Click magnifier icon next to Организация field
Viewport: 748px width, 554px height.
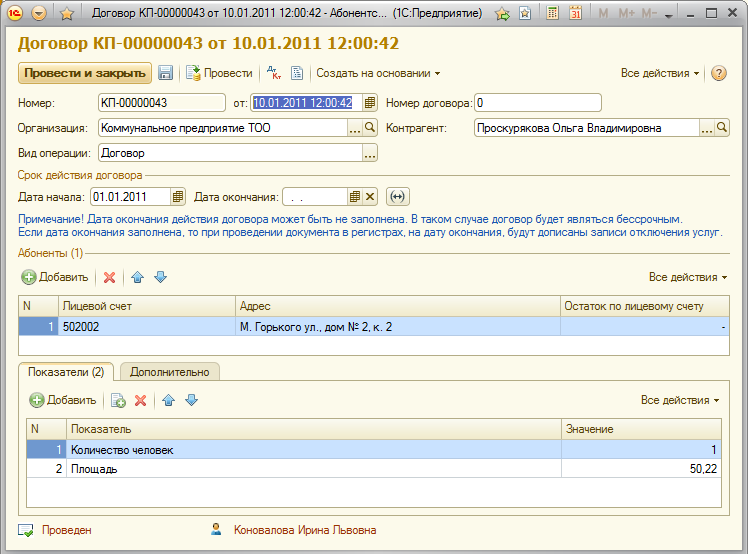point(369,128)
